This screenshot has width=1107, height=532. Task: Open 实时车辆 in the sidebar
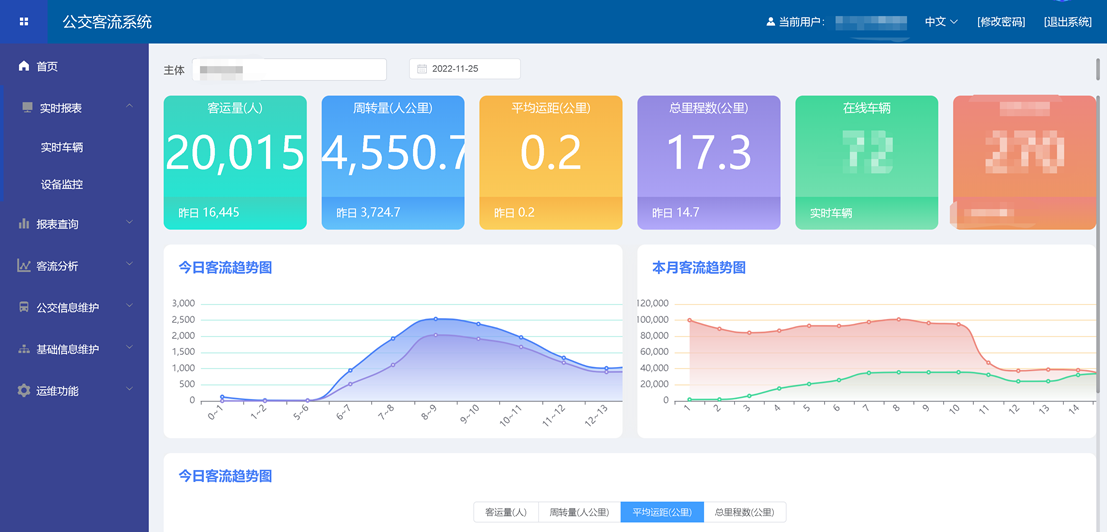click(62, 147)
